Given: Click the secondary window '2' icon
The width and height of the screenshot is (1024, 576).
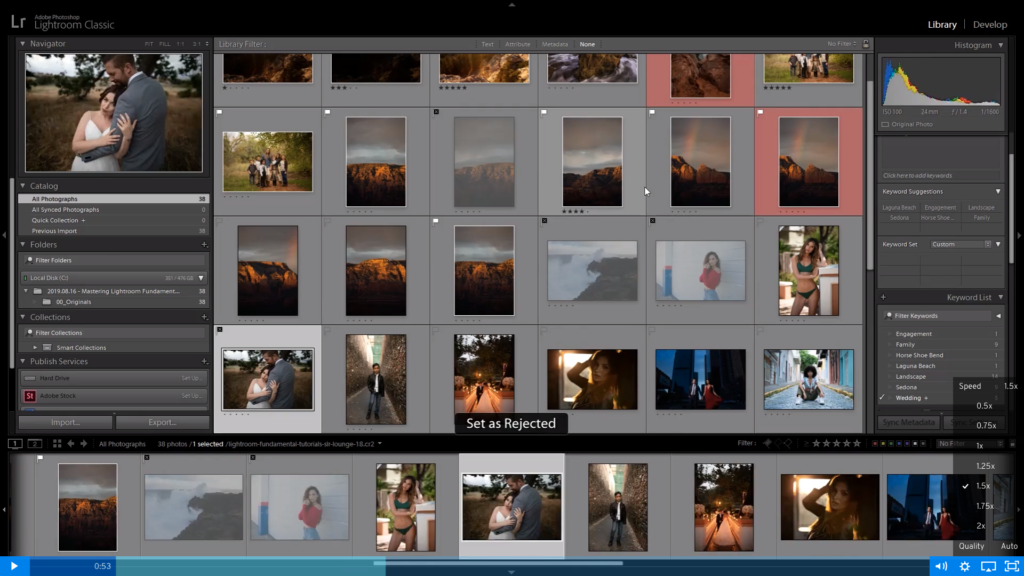Looking at the screenshot, I should tap(35, 443).
